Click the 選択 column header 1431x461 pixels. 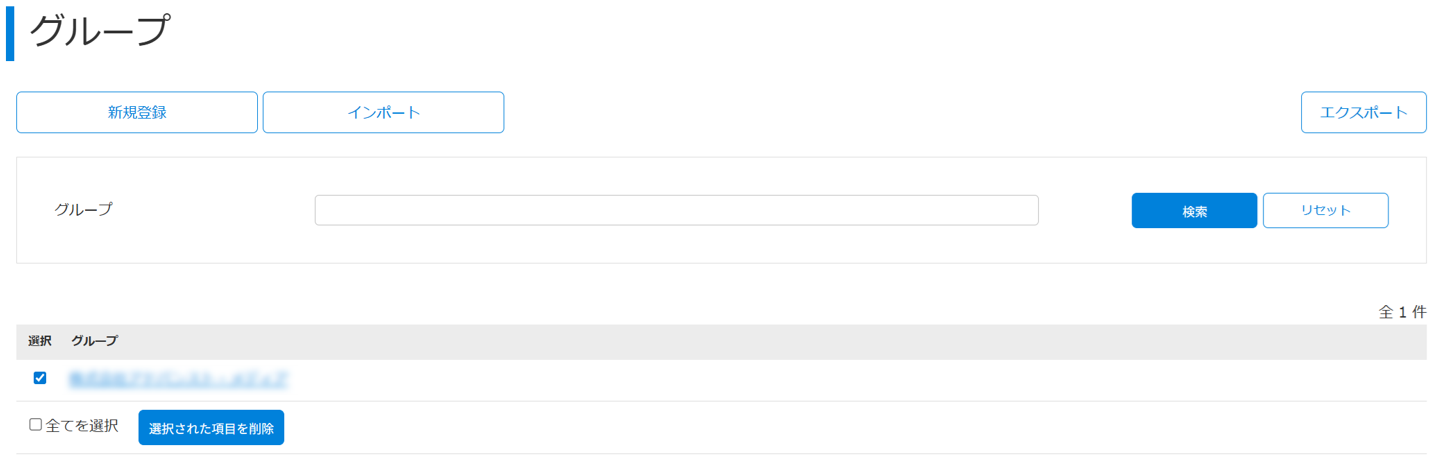tap(40, 341)
